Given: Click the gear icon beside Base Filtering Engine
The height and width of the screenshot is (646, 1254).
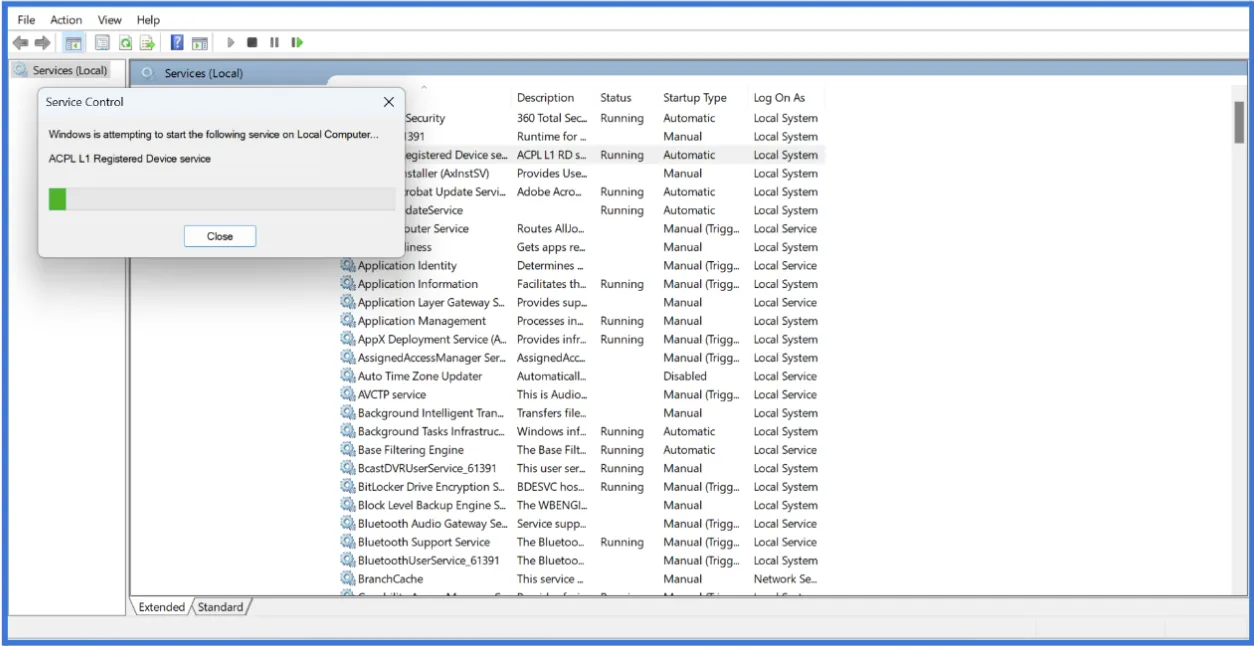Looking at the screenshot, I should tap(348, 450).
